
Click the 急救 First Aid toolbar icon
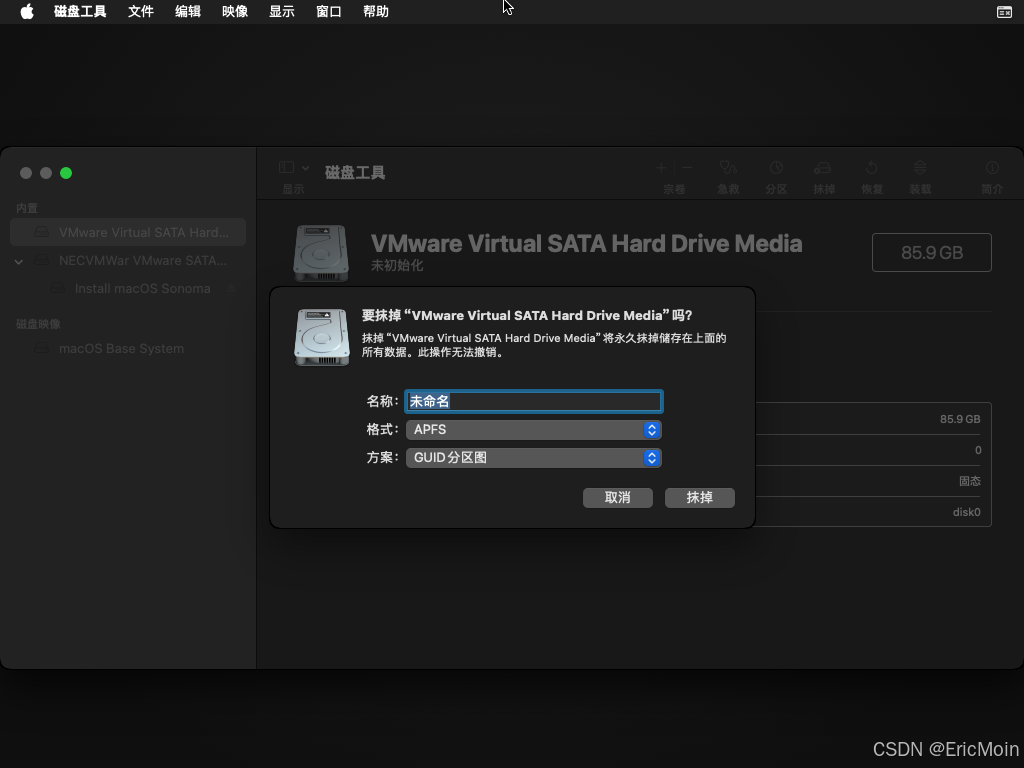click(x=728, y=168)
